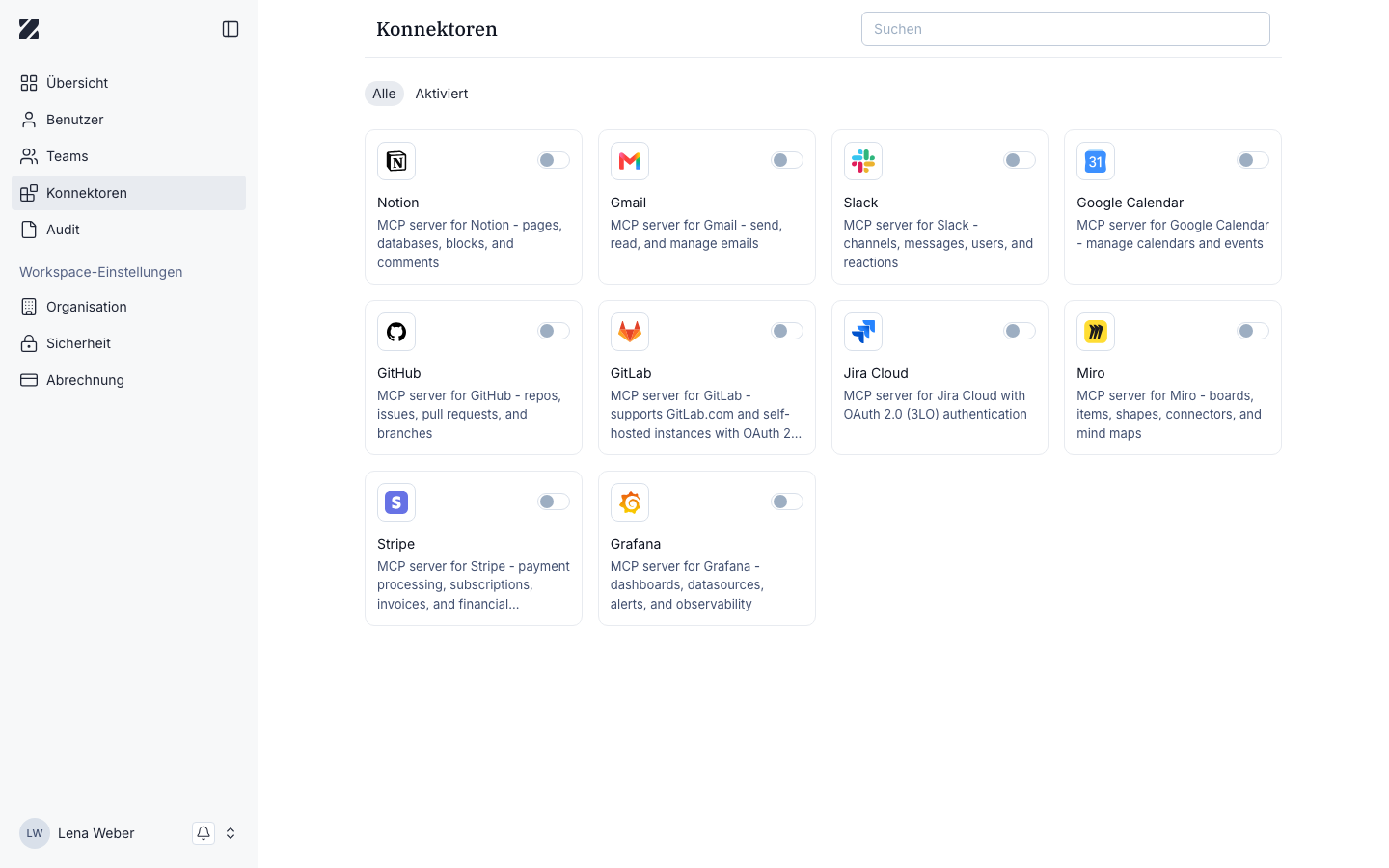The width and height of the screenshot is (1389, 868).
Task: Select Konnektoren in the sidebar
Action: tap(128, 193)
